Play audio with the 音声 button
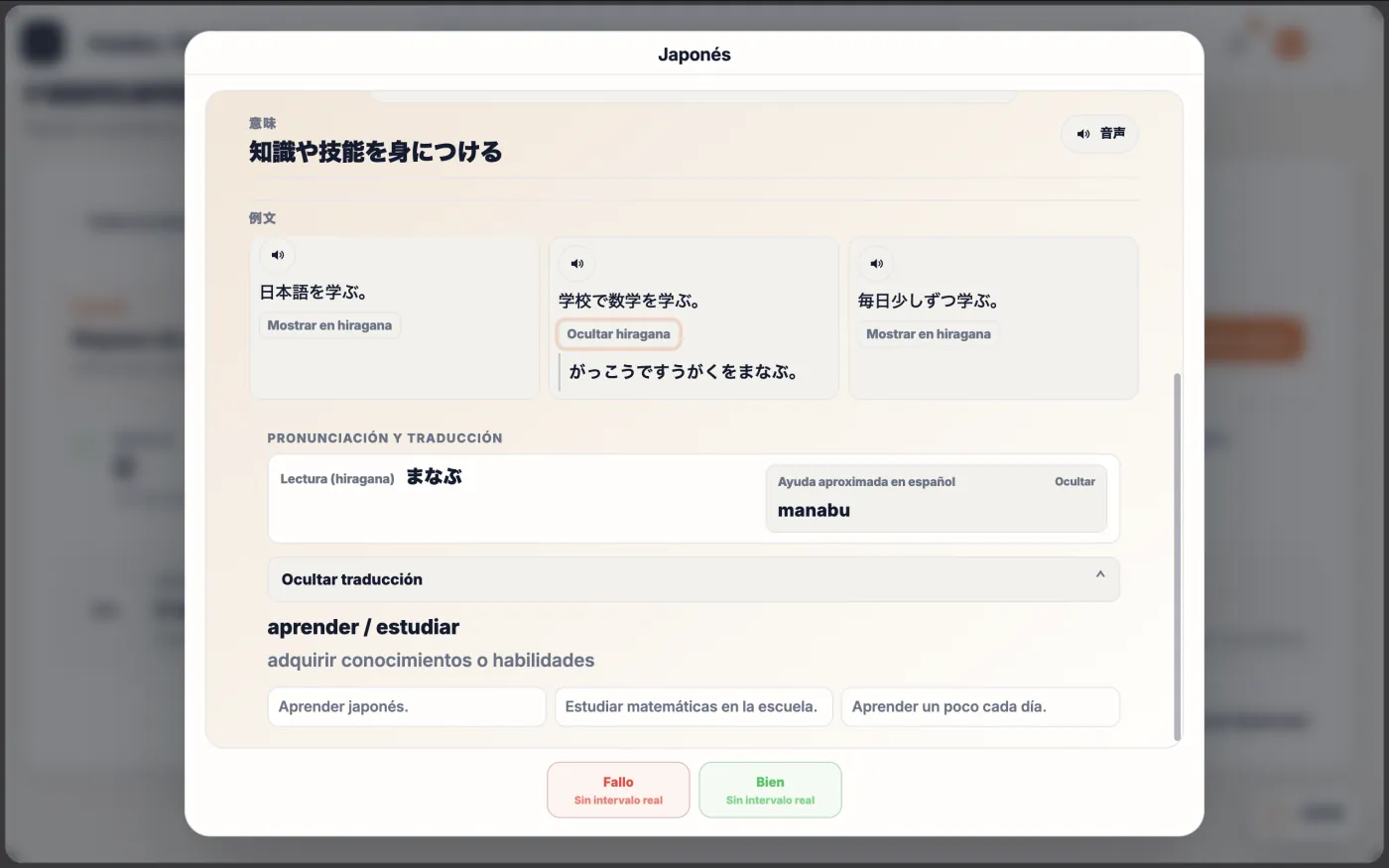Screen dimensions: 1389x868 (1099, 133)
